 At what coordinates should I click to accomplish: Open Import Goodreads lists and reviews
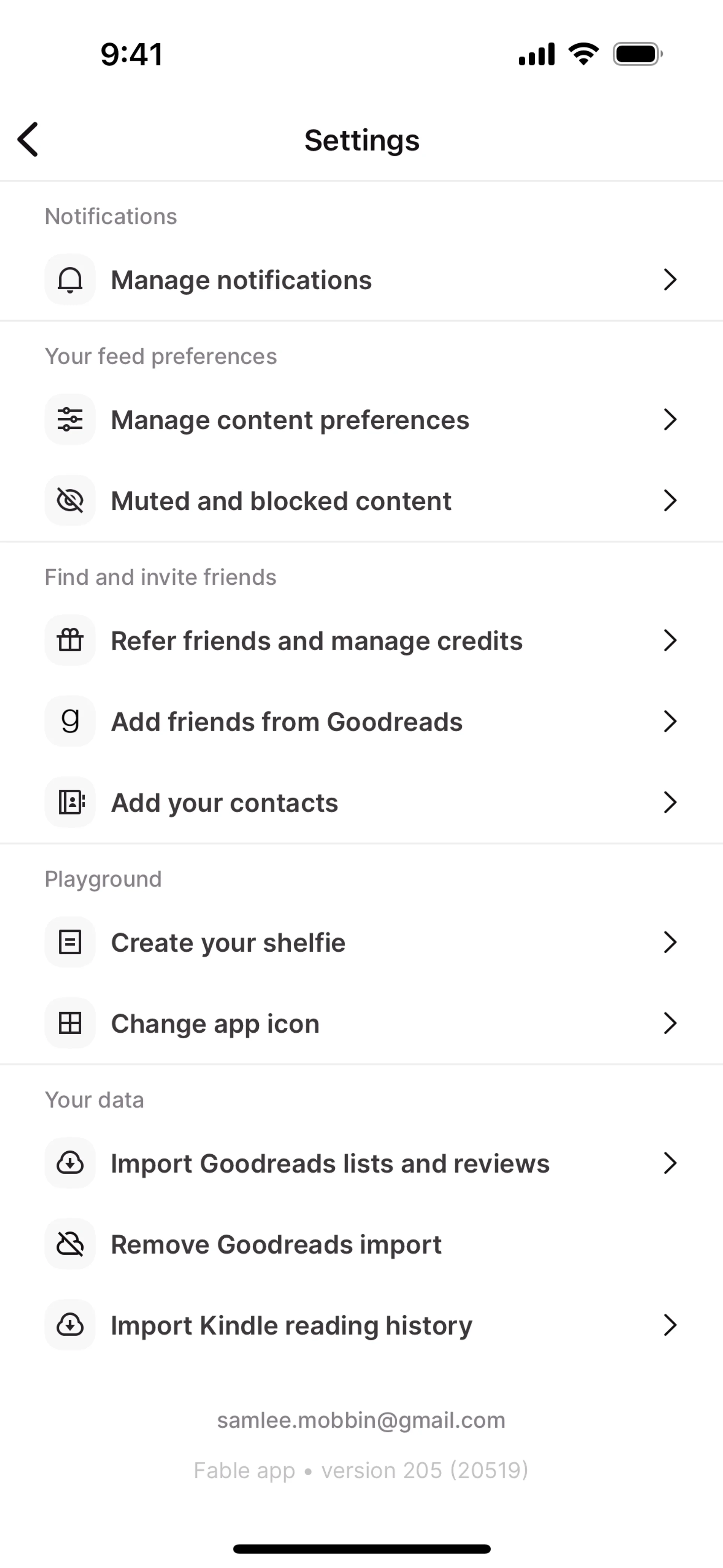(x=330, y=1164)
